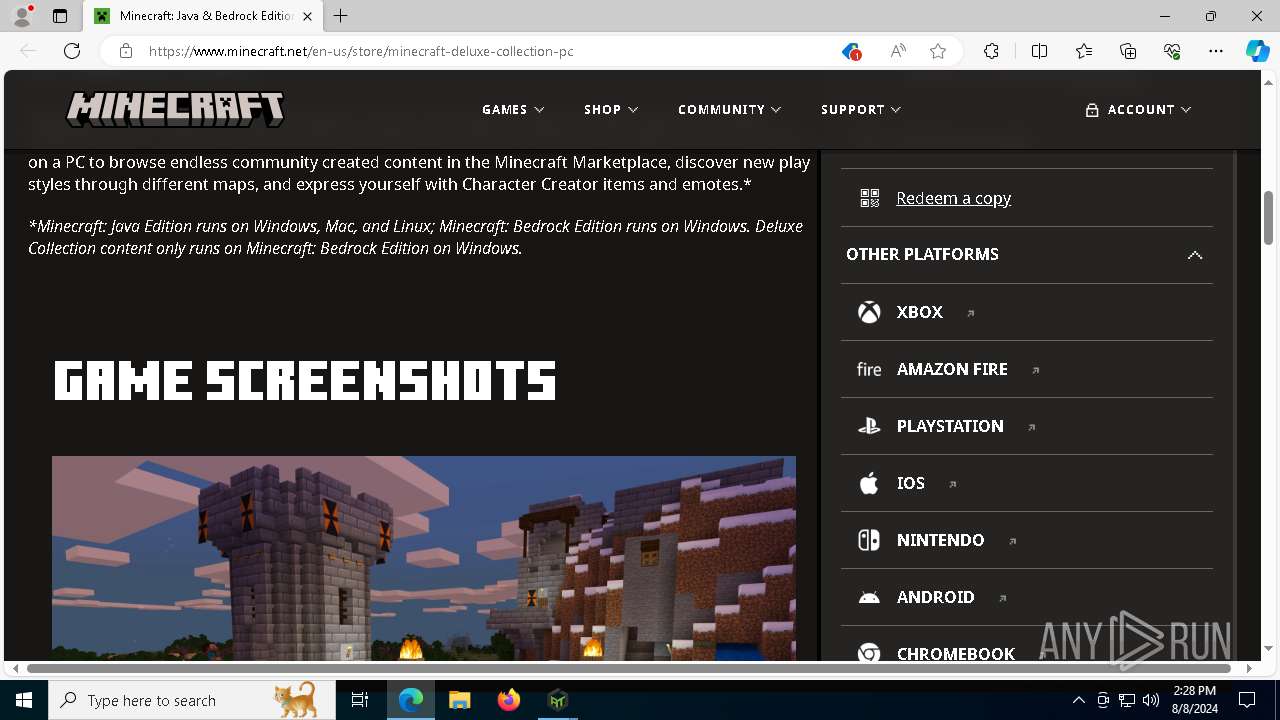
Task: Open Collections panel
Action: (1128, 51)
